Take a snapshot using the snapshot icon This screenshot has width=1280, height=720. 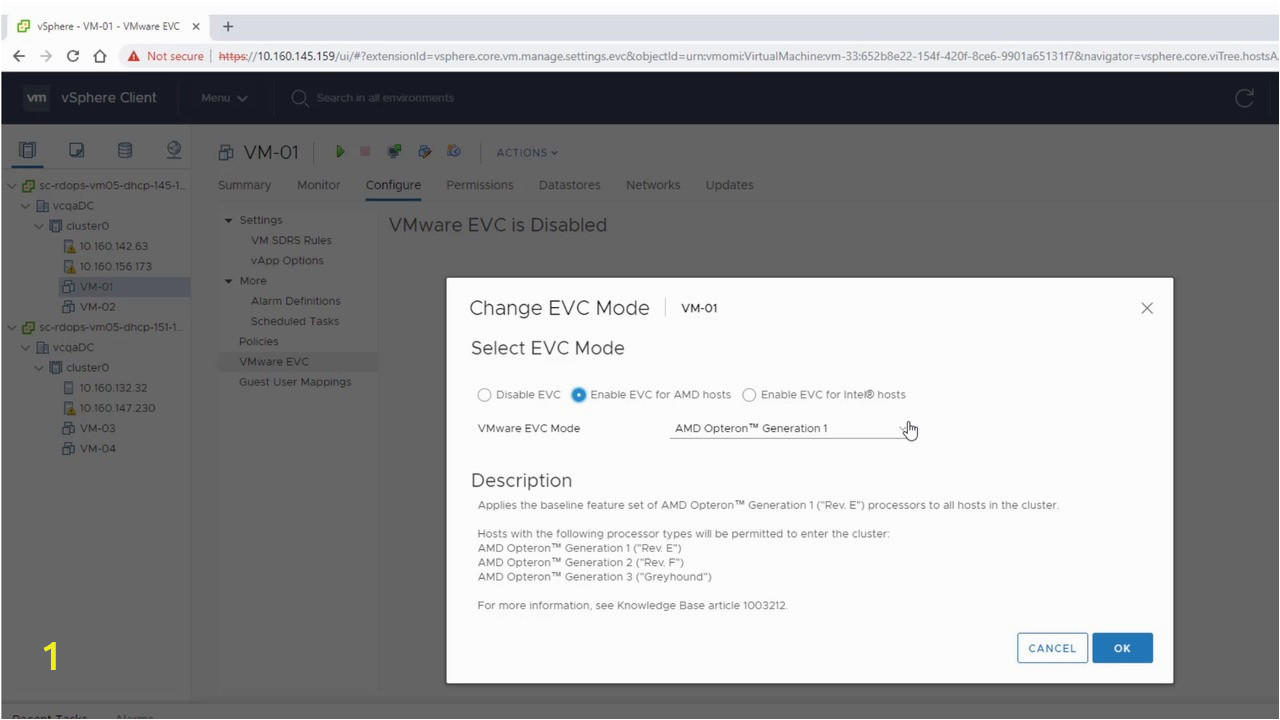(454, 152)
